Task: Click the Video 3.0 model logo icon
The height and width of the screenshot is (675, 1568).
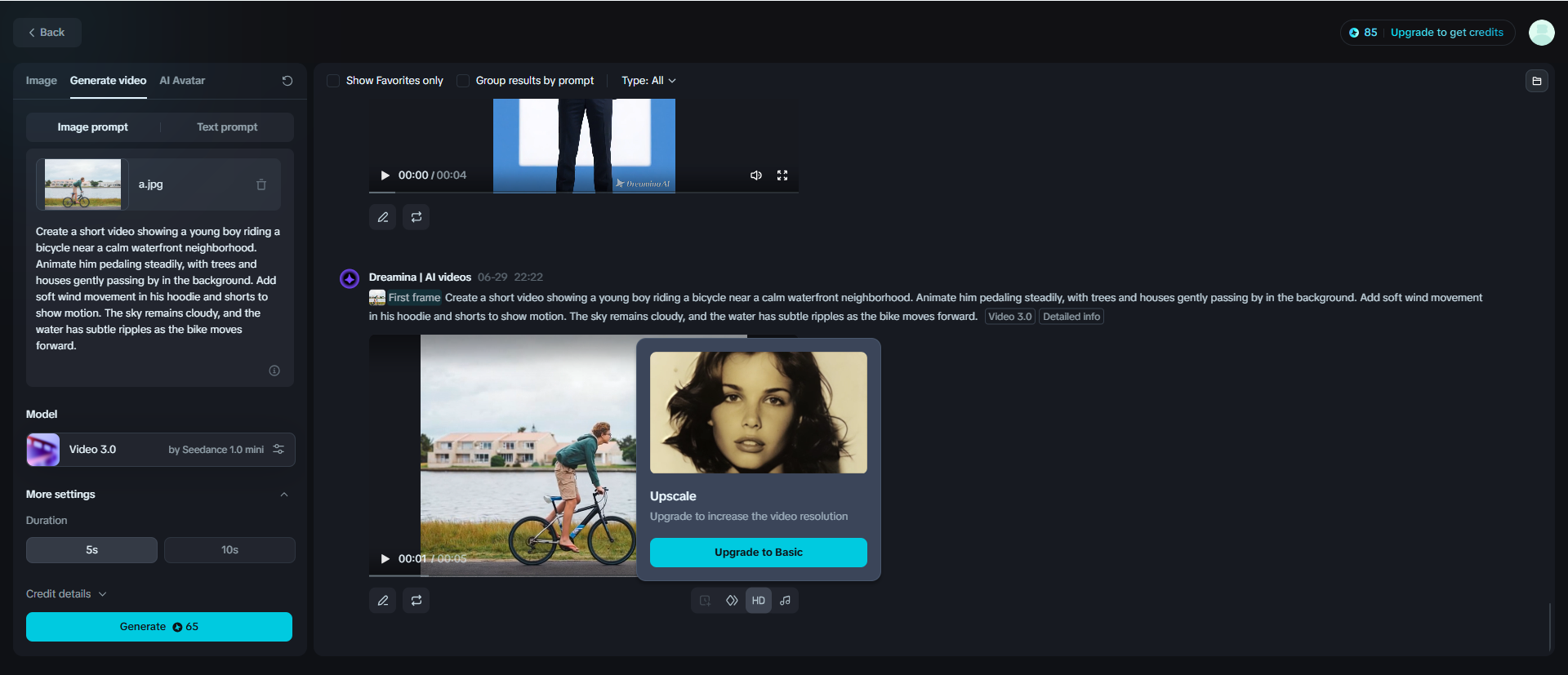Action: click(43, 450)
